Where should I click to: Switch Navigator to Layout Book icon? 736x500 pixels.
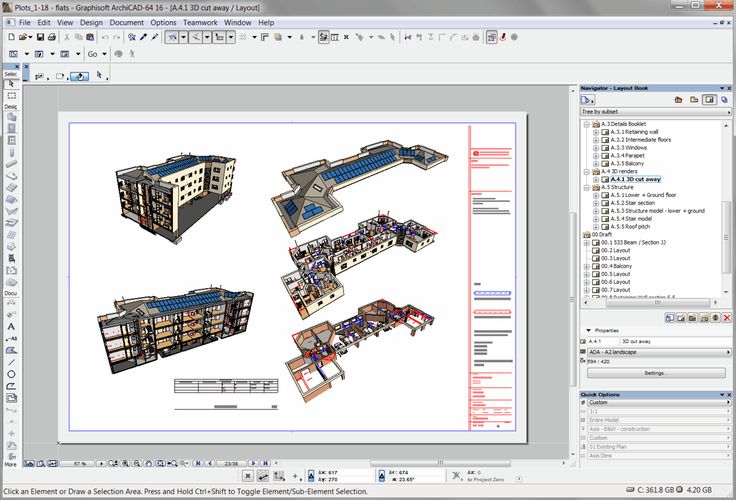coord(708,100)
